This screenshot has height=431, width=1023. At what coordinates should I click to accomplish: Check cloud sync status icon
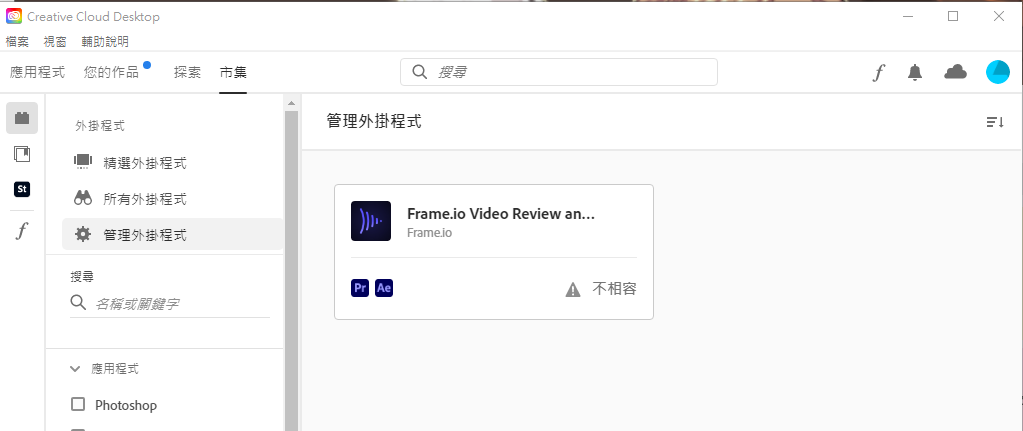pos(955,72)
